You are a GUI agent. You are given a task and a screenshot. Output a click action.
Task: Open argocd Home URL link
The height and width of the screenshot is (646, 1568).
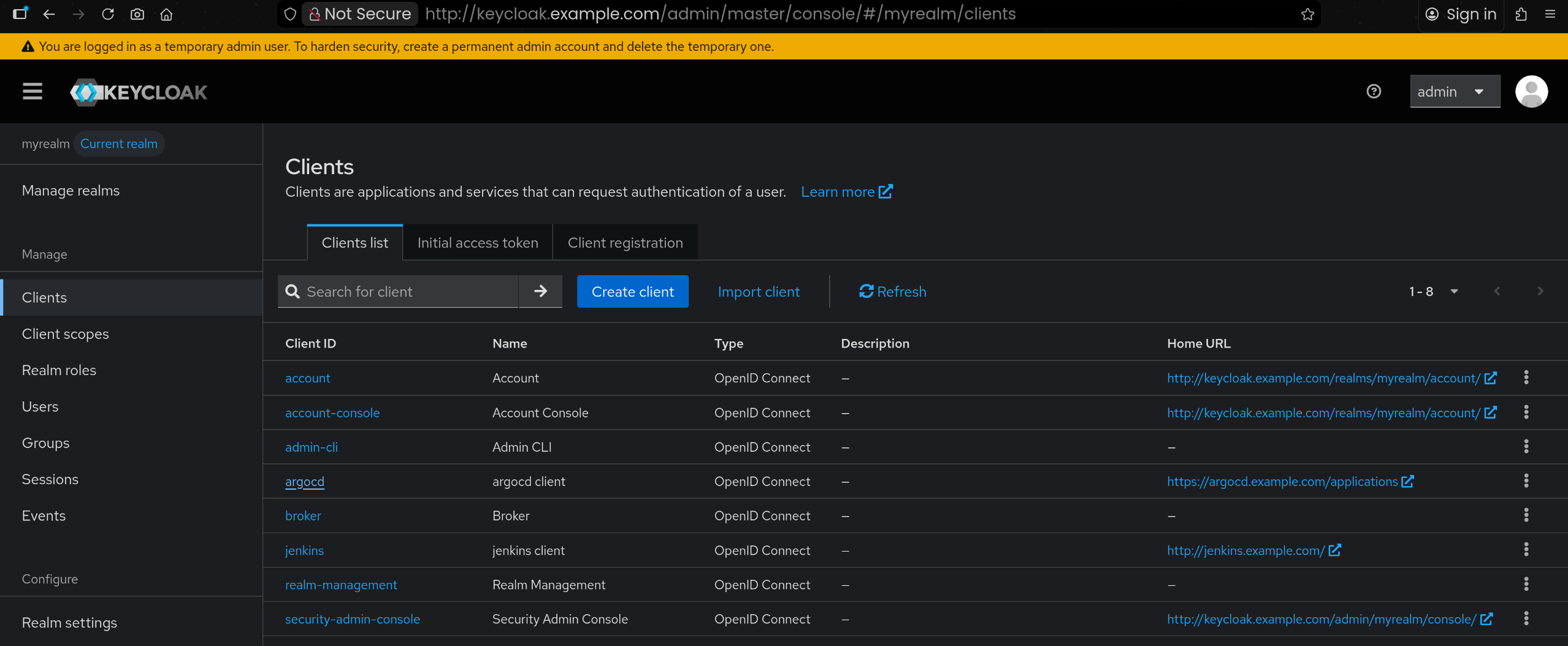(1290, 481)
